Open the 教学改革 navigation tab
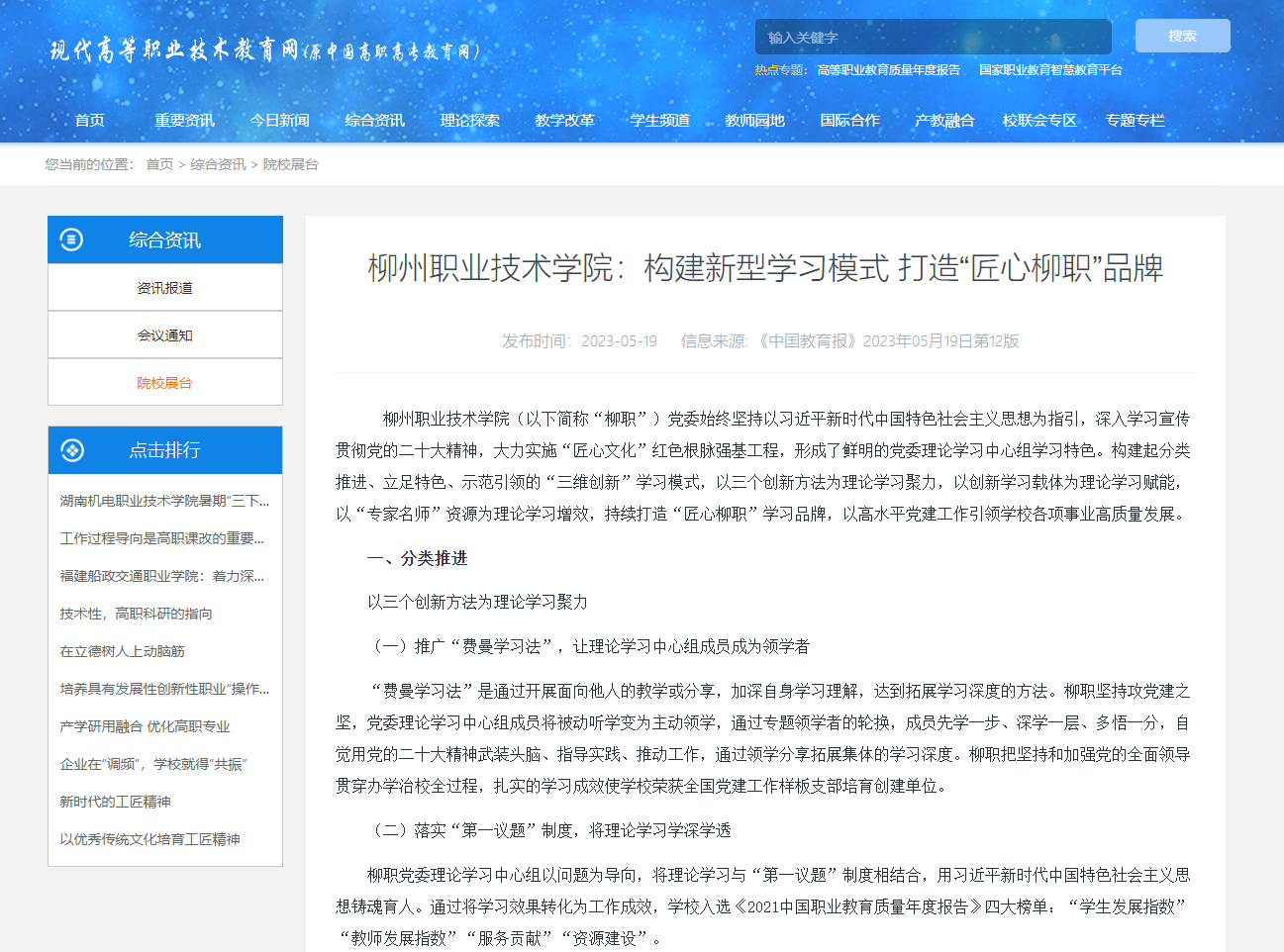Image resolution: width=1284 pixels, height=952 pixels. pyautogui.click(x=564, y=121)
